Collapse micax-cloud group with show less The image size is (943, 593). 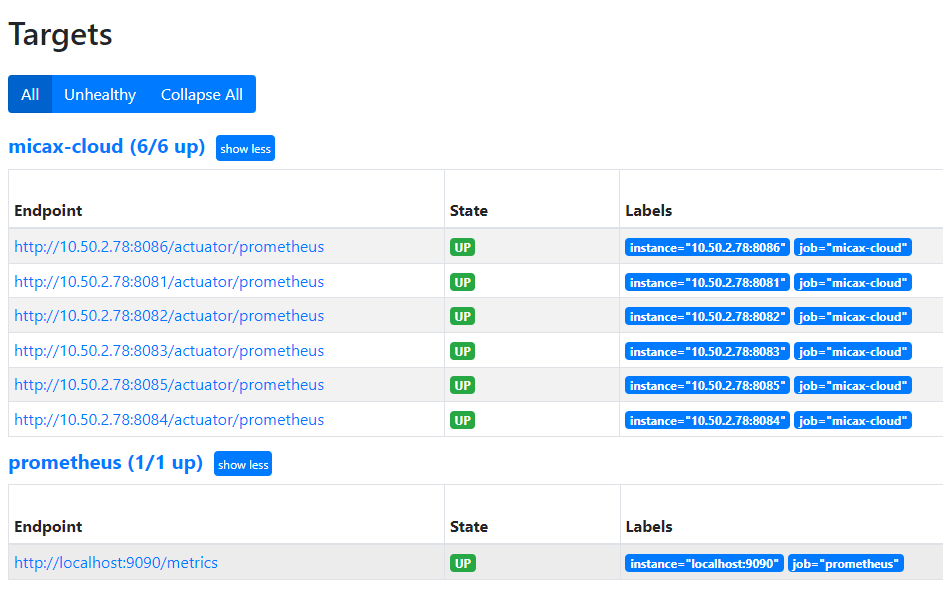tap(245, 149)
